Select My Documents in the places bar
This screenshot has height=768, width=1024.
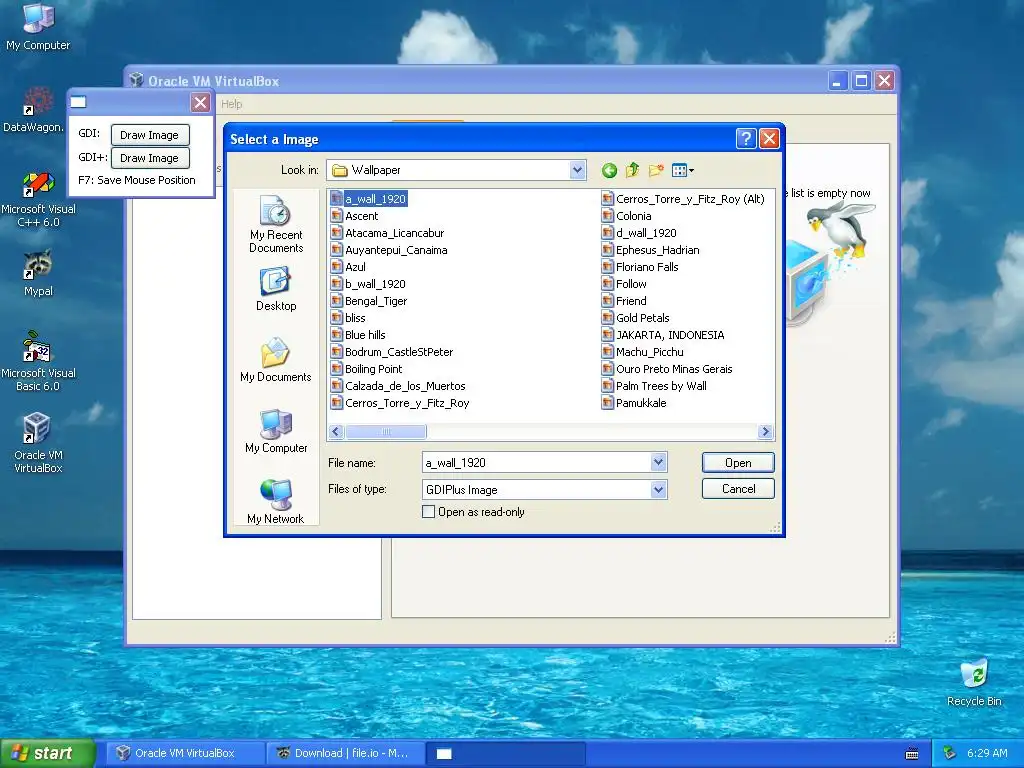coord(276,360)
